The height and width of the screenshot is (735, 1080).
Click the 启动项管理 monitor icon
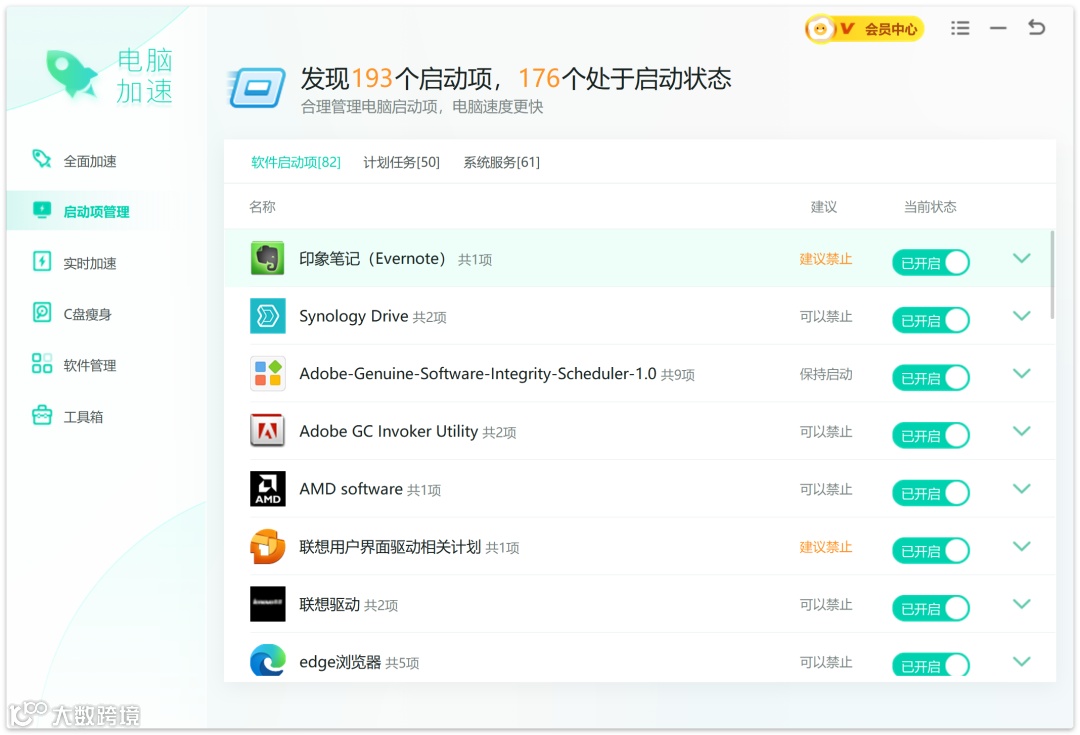pos(42,210)
